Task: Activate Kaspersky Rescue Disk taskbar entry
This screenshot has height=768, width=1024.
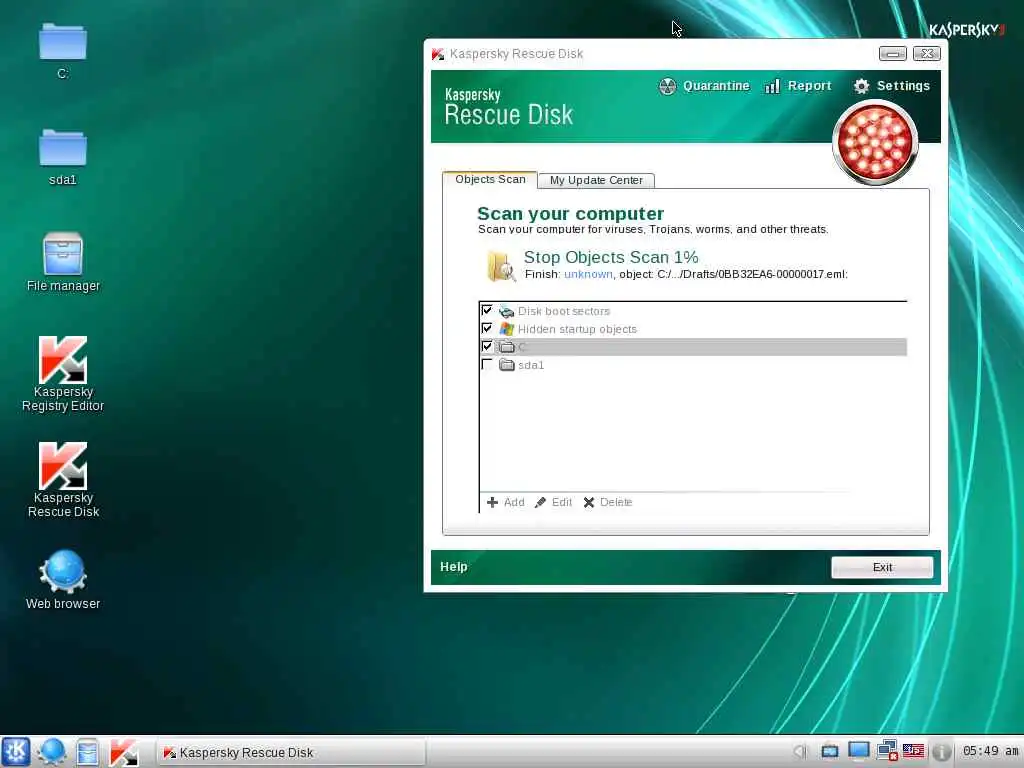Action: [291, 752]
